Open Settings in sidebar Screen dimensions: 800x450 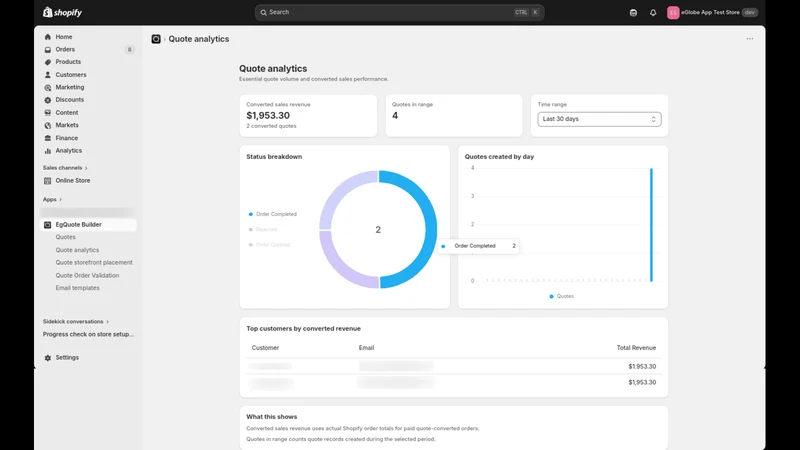[x=67, y=358]
